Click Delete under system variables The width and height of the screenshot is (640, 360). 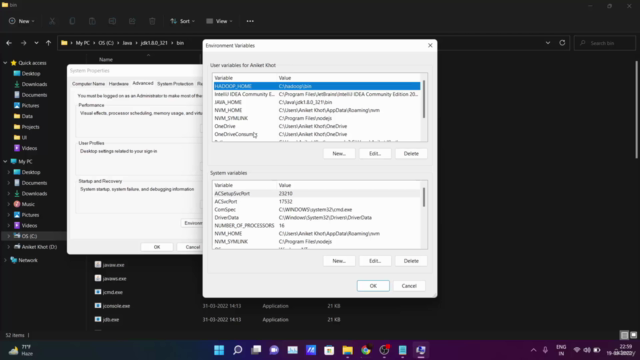pos(411,261)
